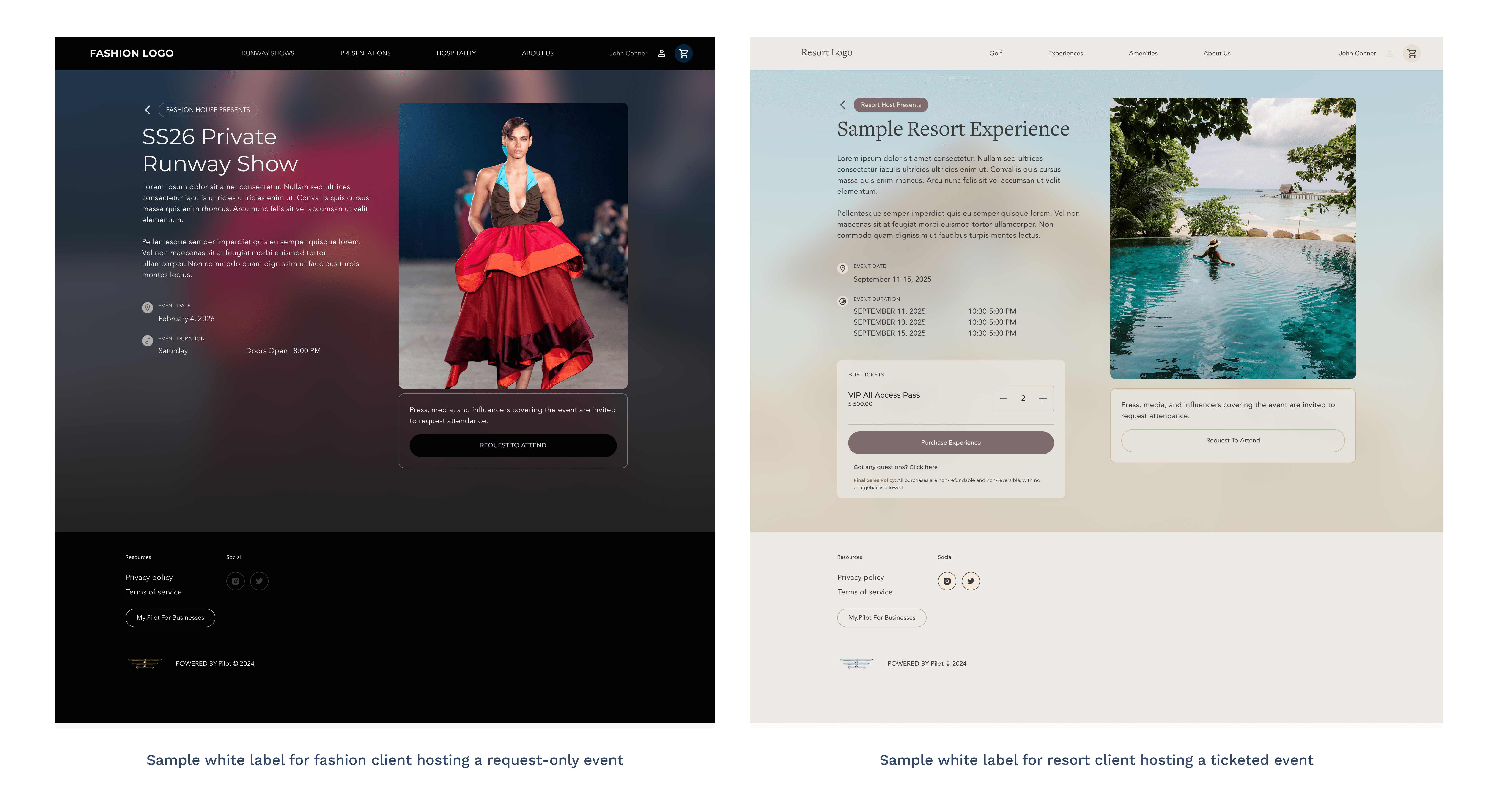Go back using the arrow next to Fashion House Presents
Screen dimensions: 1498x812
coord(148,110)
